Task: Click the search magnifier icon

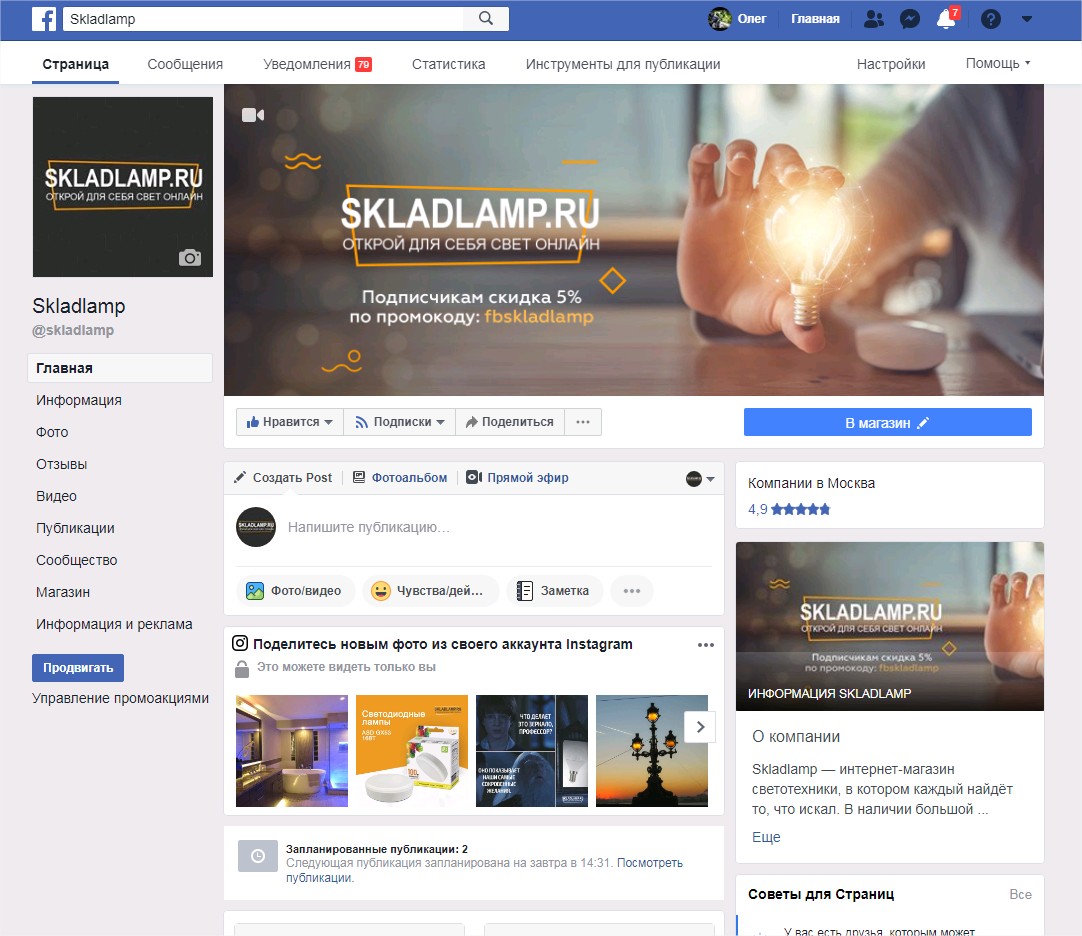Action: point(486,19)
